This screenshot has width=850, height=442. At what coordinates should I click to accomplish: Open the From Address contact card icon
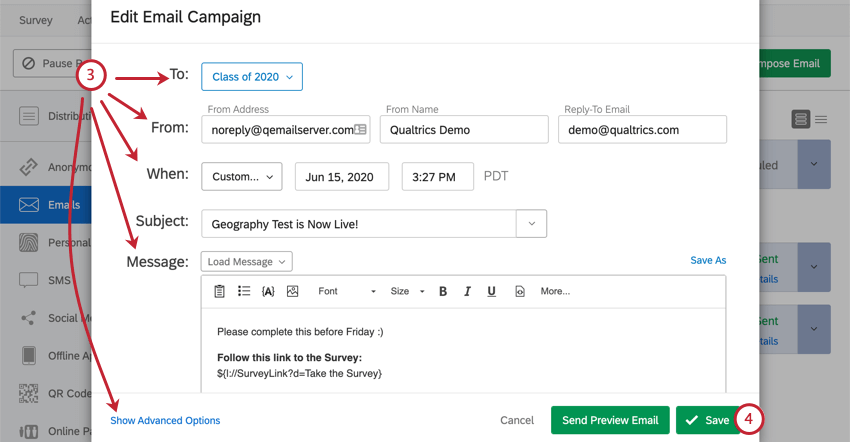pyautogui.click(x=361, y=130)
